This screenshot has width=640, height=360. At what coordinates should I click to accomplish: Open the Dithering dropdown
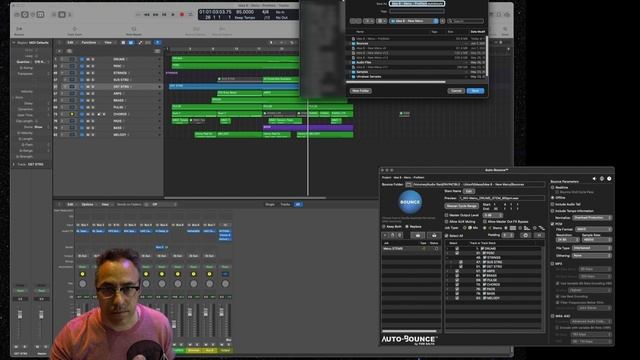[x=592, y=256]
